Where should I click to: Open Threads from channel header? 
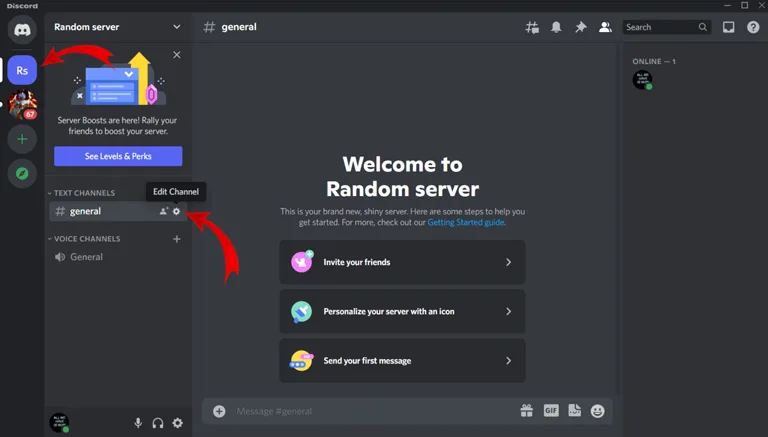[532, 27]
